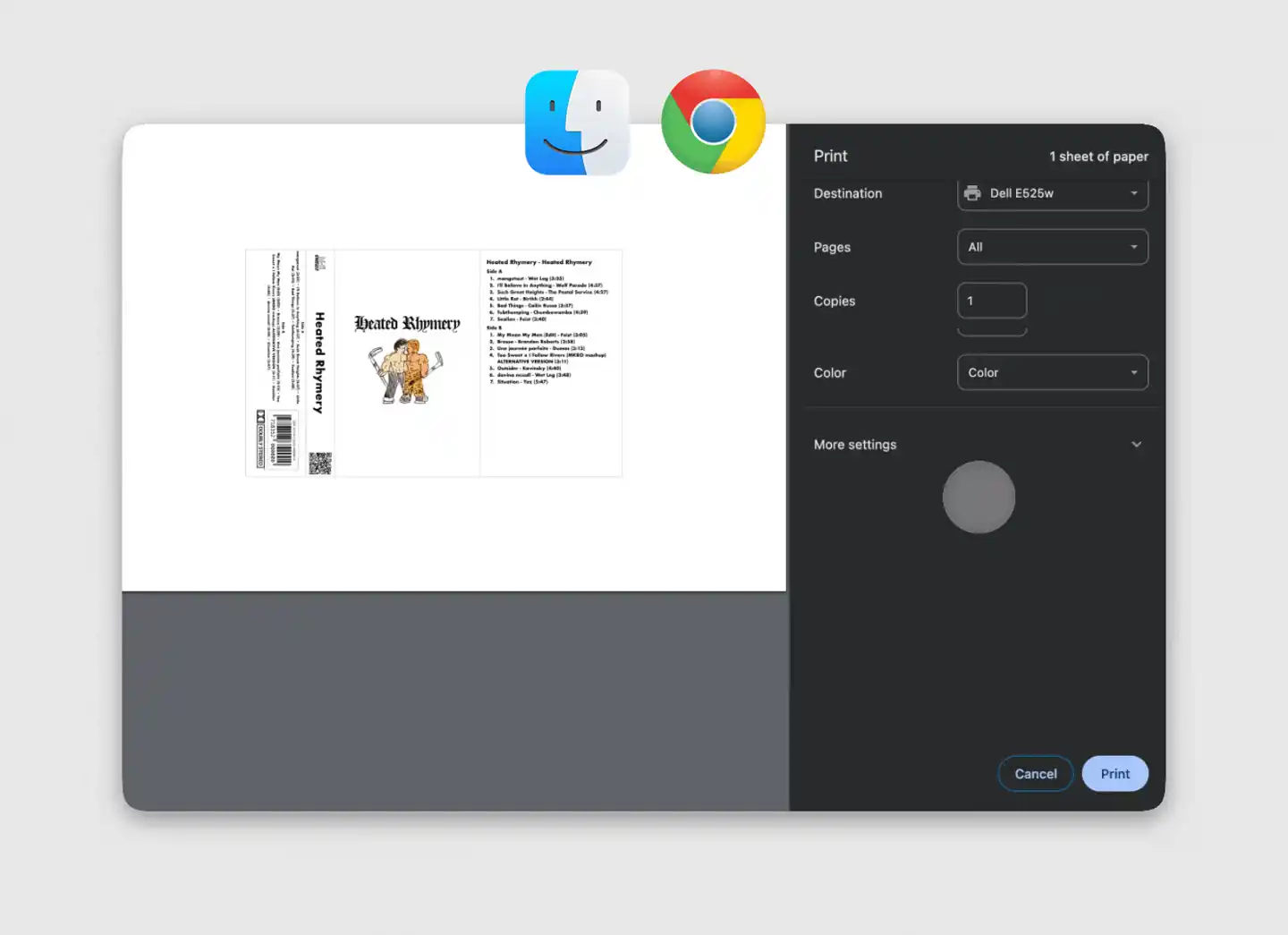1288x935 pixels.
Task: Click the More settings chevron icon
Action: point(1137,444)
